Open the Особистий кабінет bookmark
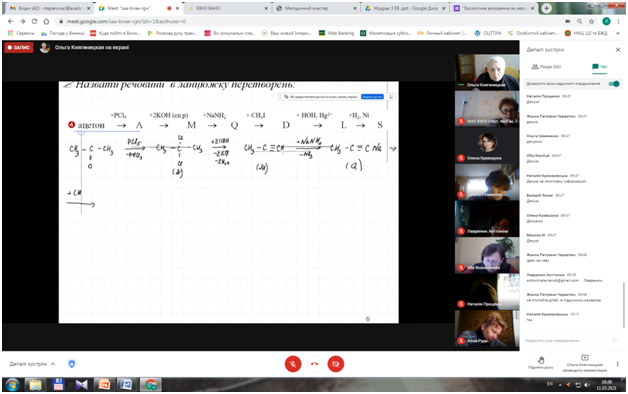This screenshot has height=394, width=628. pos(533,33)
